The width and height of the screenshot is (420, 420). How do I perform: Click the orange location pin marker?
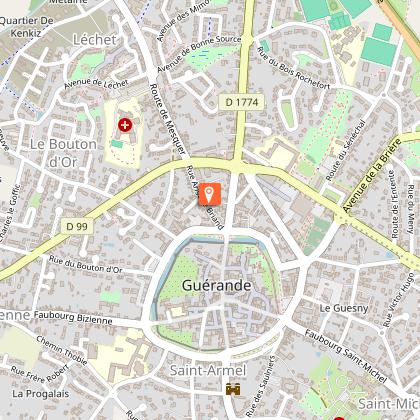pos(210,194)
